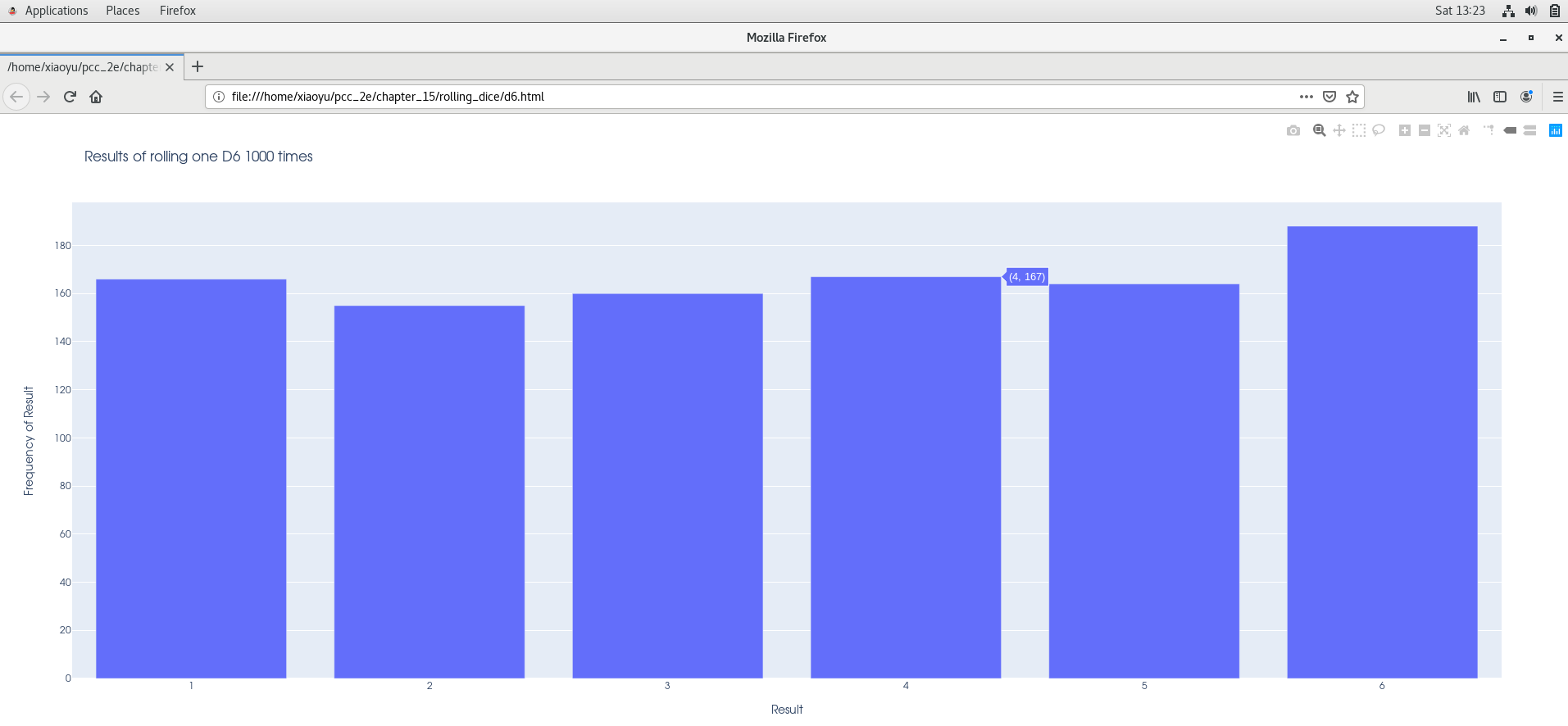Click 'Frequency of Result' axis title
The image size is (1568, 726).
coord(29,441)
